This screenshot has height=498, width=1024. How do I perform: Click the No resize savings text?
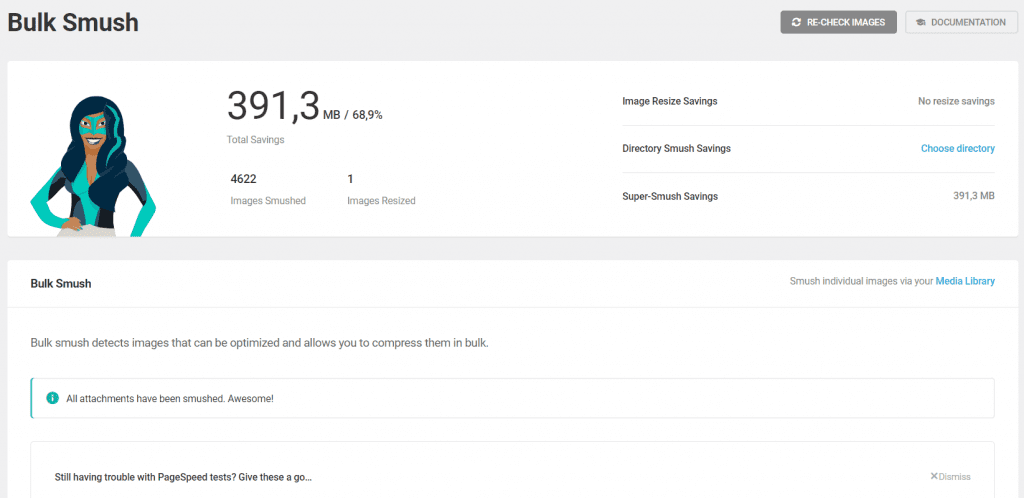coord(956,101)
